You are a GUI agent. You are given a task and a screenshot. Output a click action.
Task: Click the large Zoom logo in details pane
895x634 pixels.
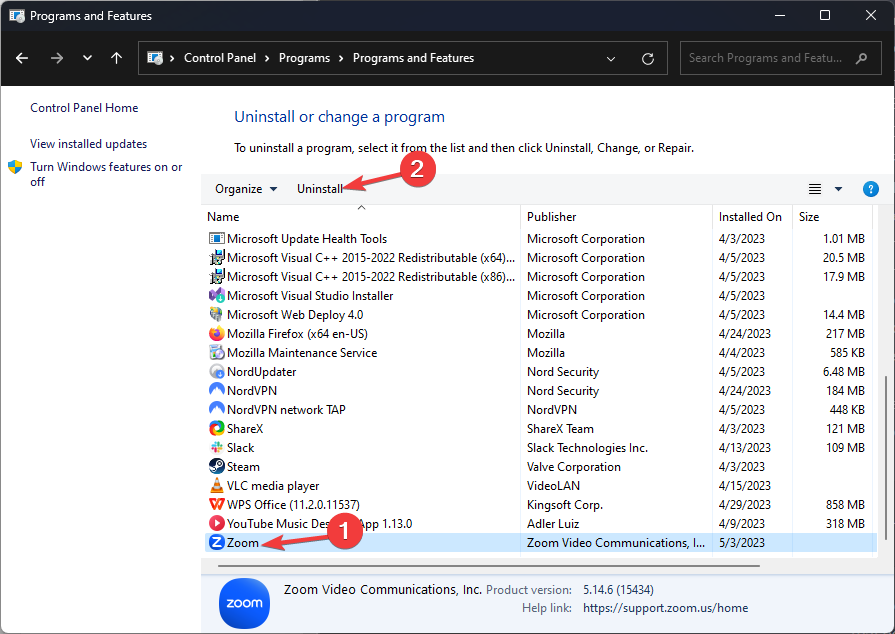(x=244, y=603)
